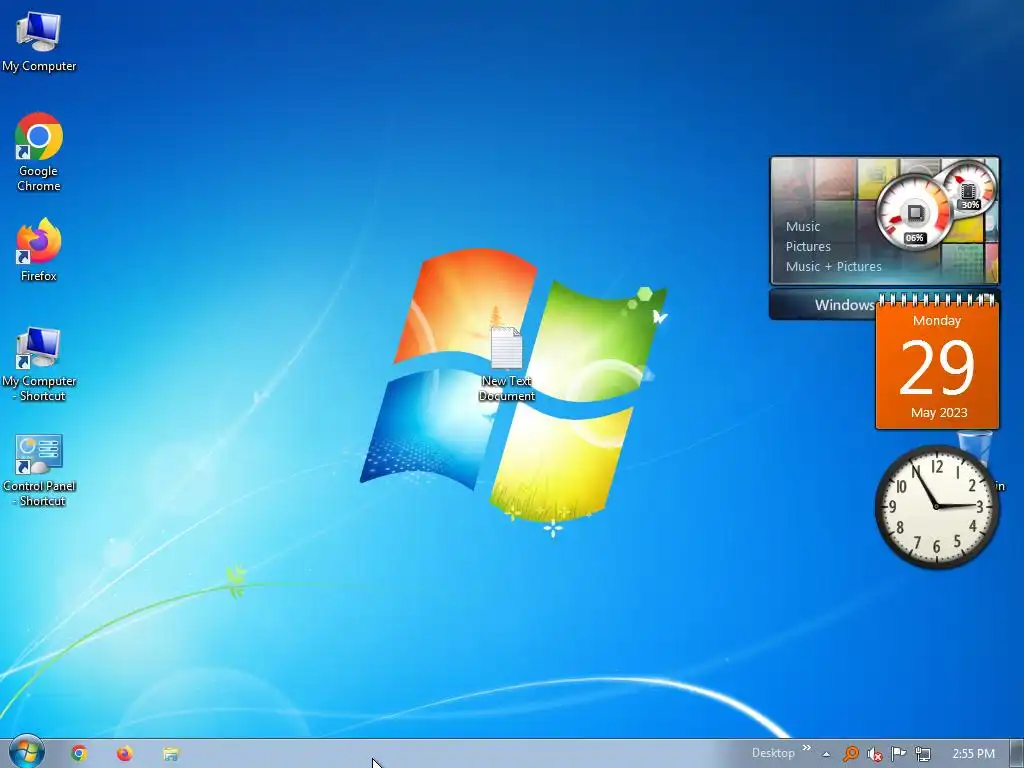Screen dimensions: 1024x768
Task: Launch Firefox from the taskbar
Action: (125, 753)
